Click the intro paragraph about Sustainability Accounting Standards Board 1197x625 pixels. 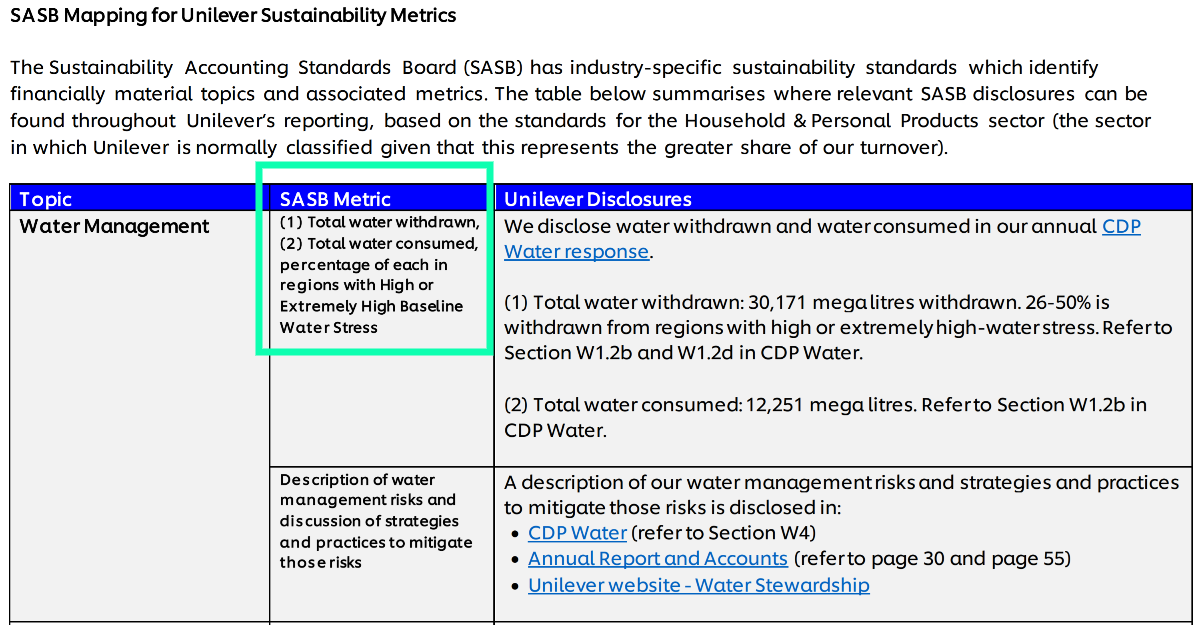(580, 107)
